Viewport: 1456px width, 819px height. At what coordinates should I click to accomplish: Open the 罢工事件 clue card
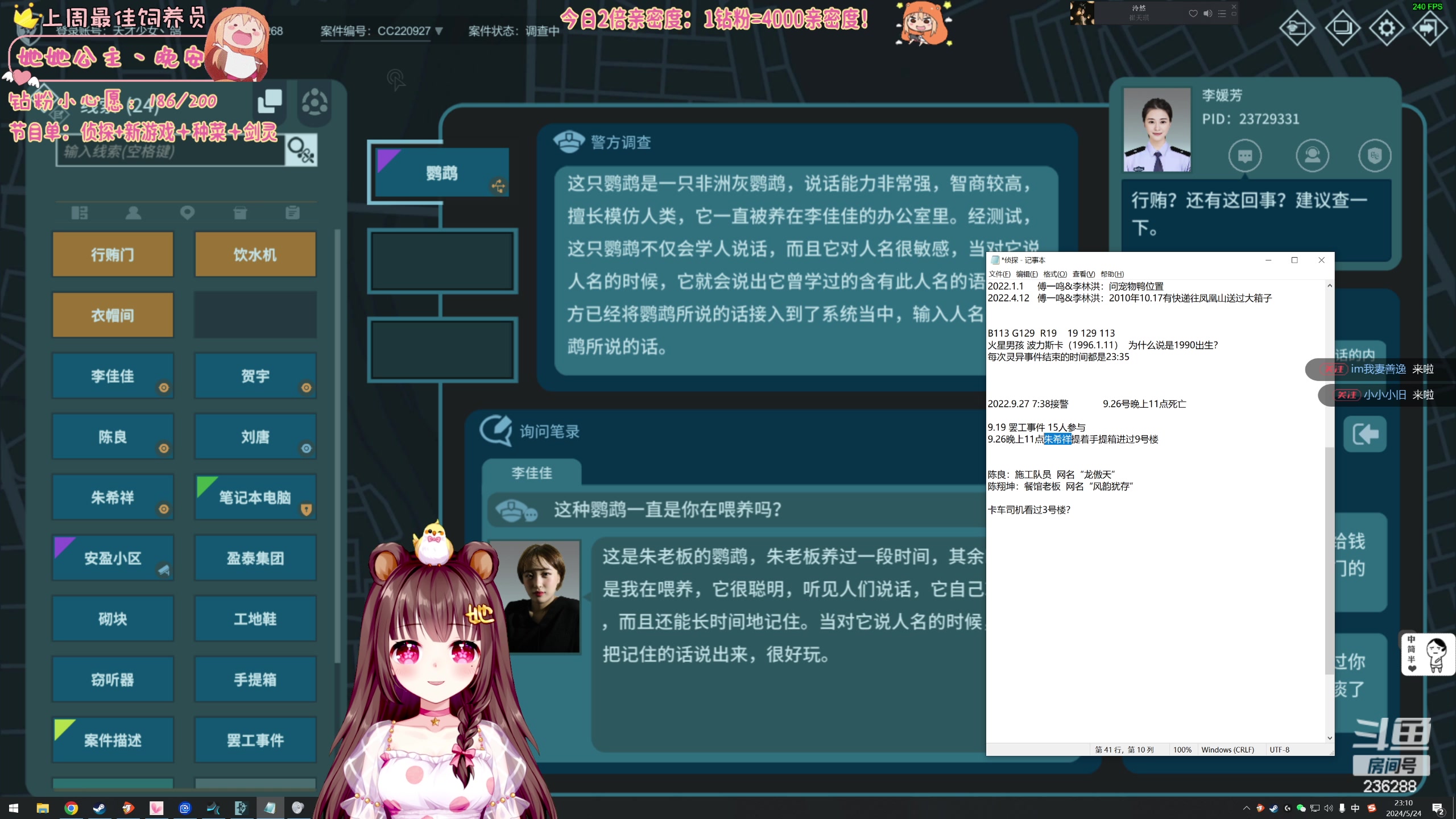pyautogui.click(x=255, y=740)
